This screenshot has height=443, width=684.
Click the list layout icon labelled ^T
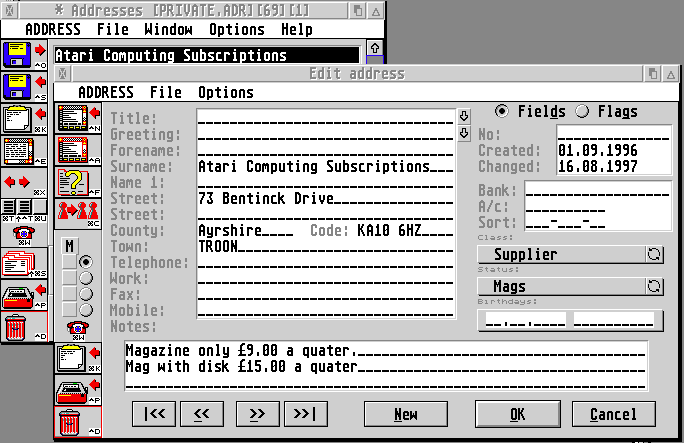(x=24, y=209)
